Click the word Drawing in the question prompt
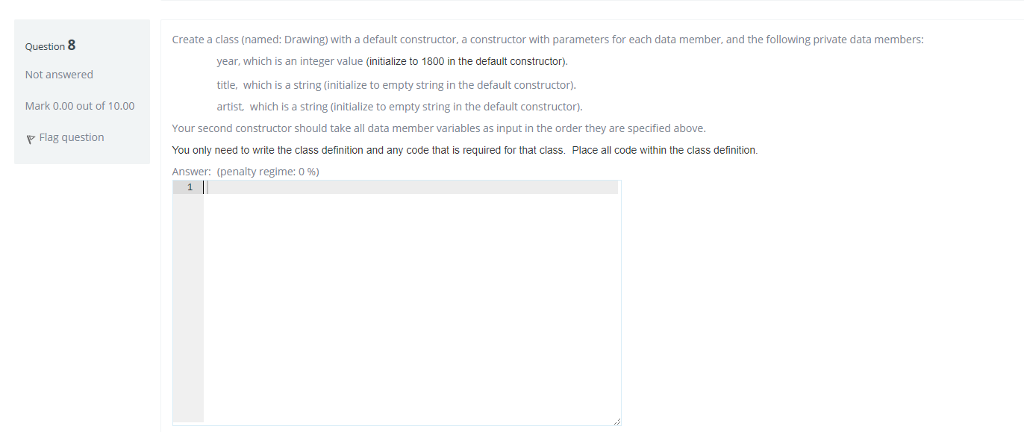 (304, 40)
